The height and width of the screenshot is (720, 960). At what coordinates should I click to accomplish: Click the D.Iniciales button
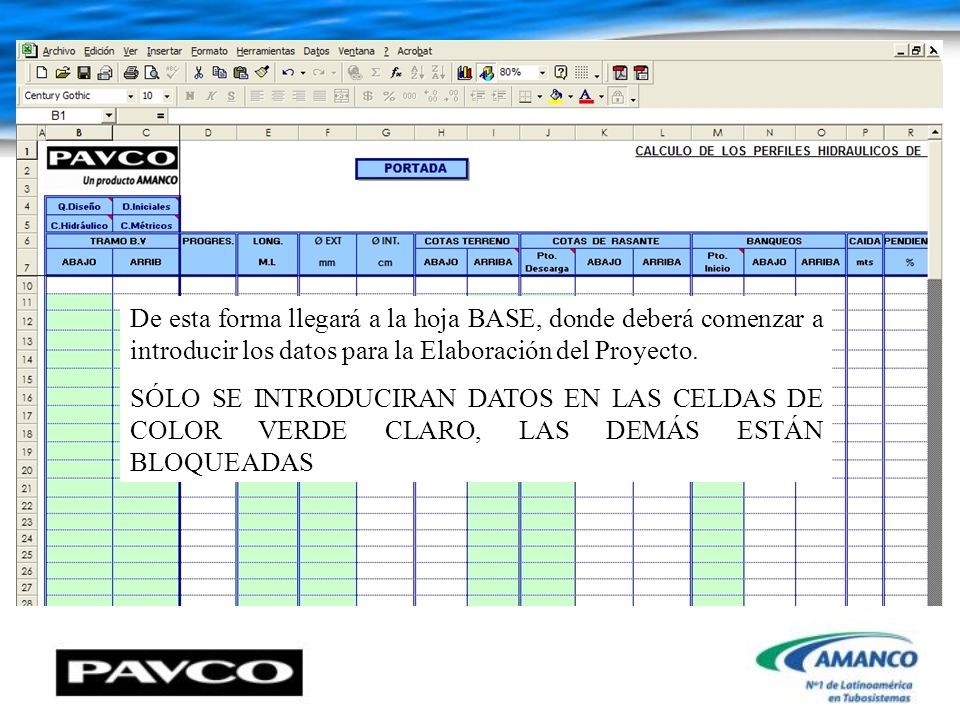(x=146, y=206)
